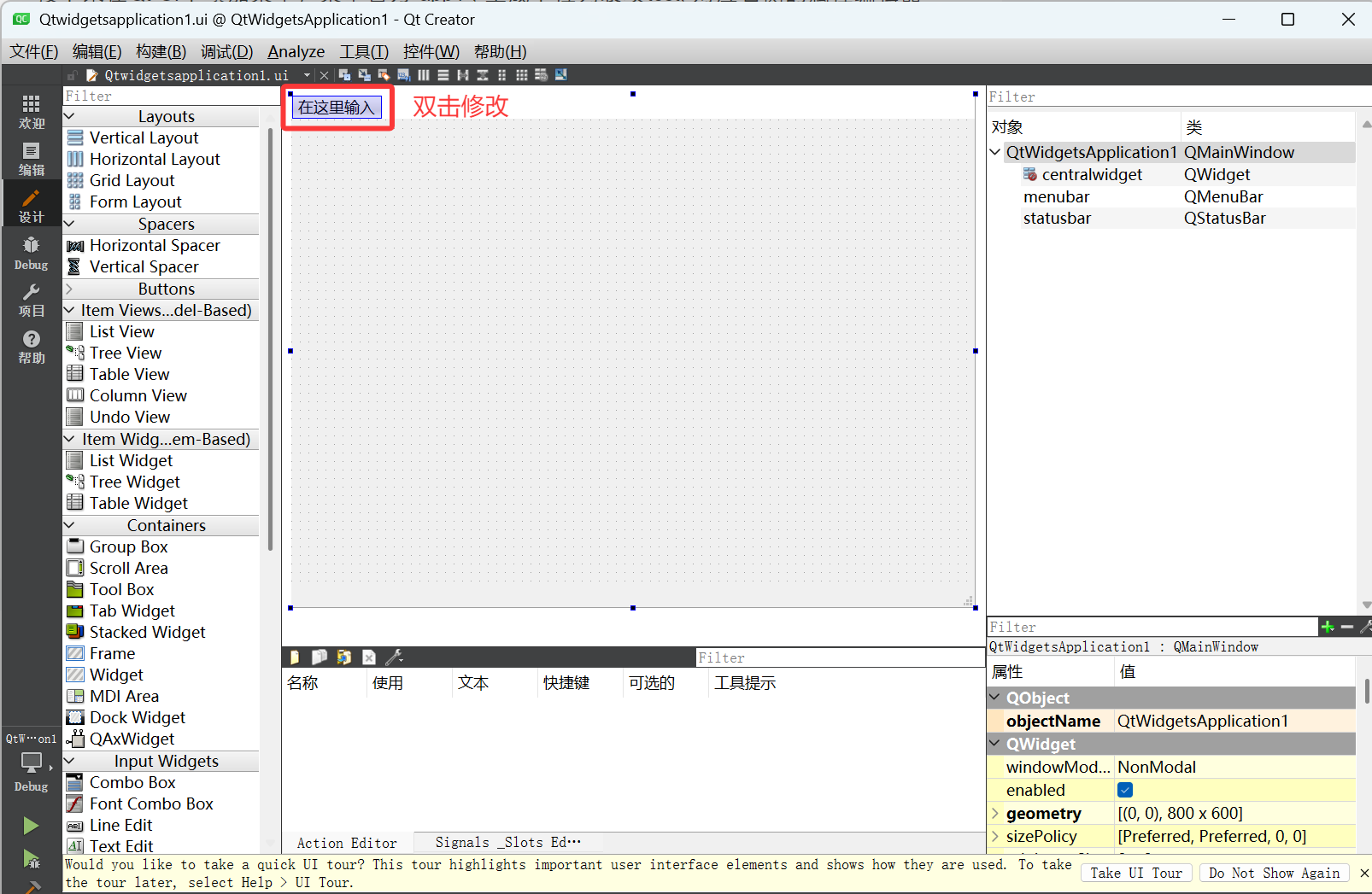Open the 编辑(E) menu
Image resolution: width=1372 pixels, height=894 pixels.
click(x=97, y=51)
